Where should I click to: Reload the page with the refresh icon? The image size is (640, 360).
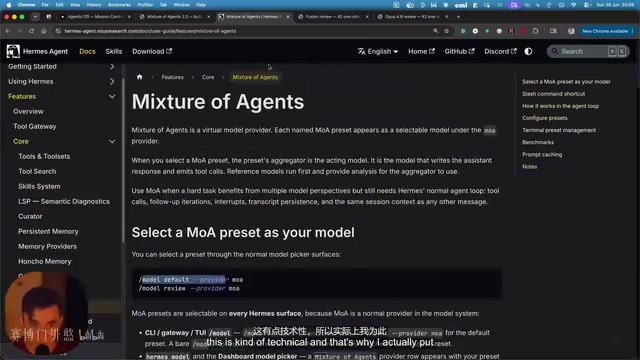click(31, 31)
